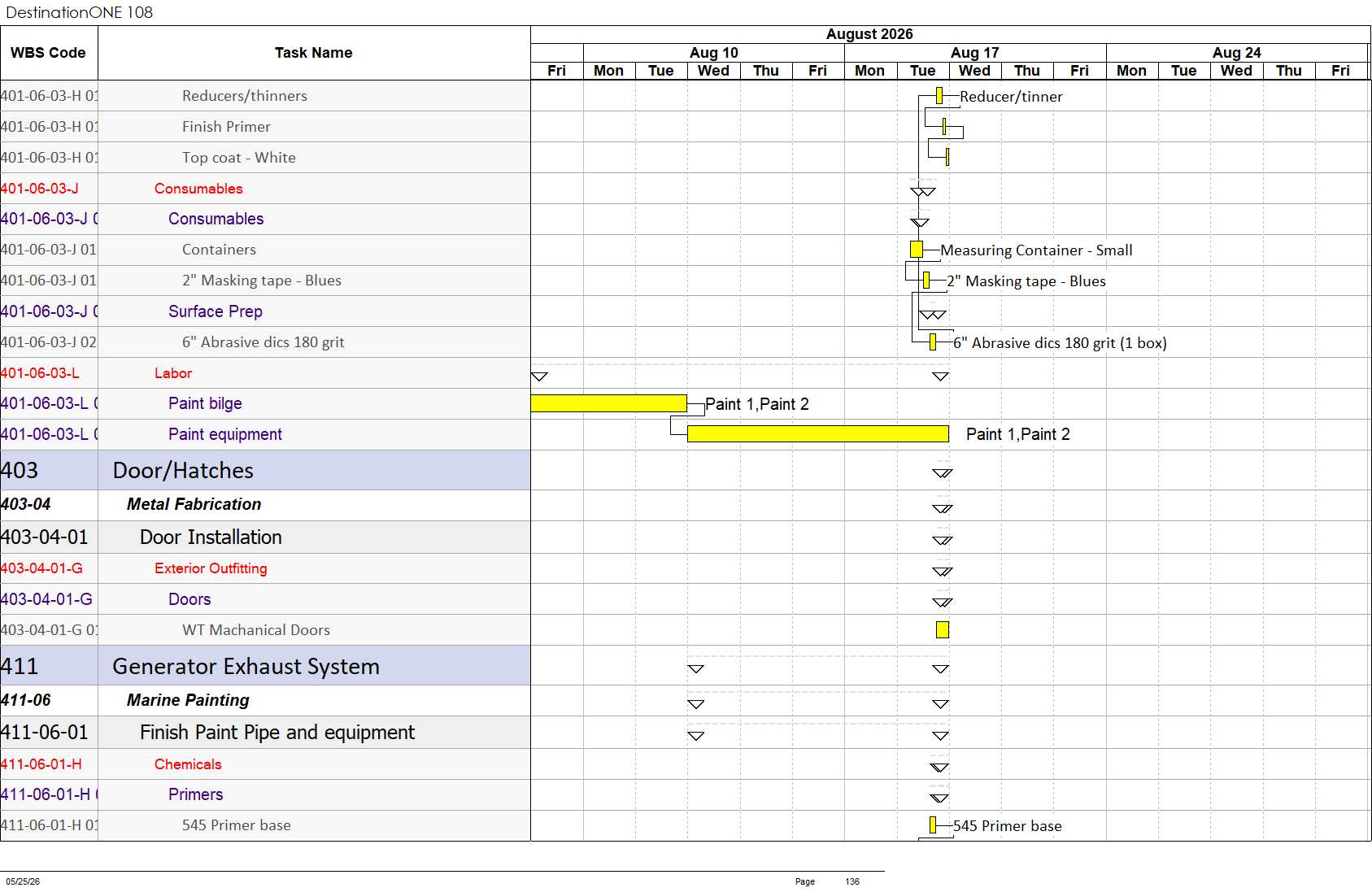
Task: Click the Aug 17 week header
Action: [x=975, y=53]
